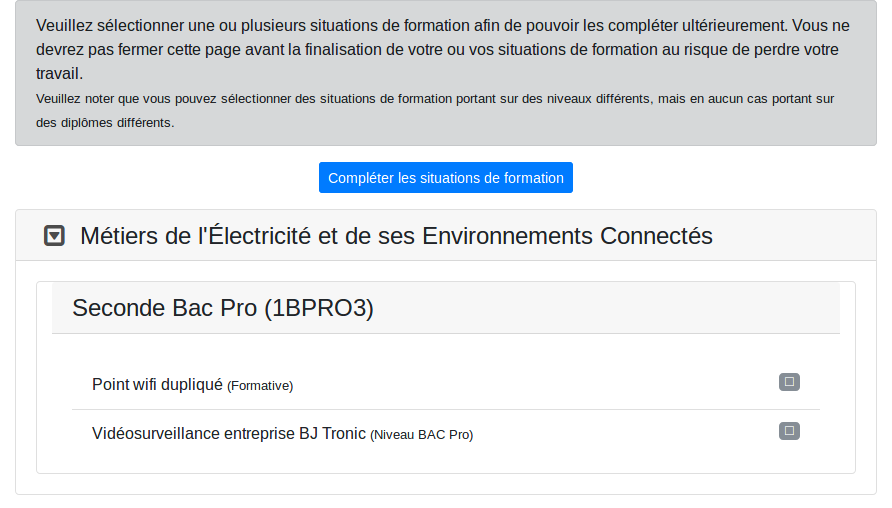Click the (Formative) tag text
The image size is (892, 508).
pyautogui.click(x=260, y=386)
